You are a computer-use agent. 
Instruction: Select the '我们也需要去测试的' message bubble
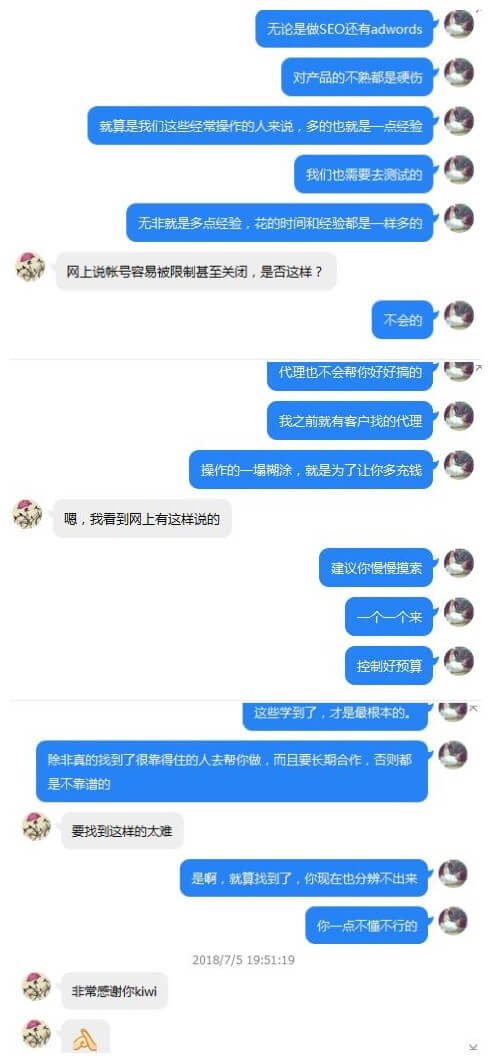click(x=364, y=174)
